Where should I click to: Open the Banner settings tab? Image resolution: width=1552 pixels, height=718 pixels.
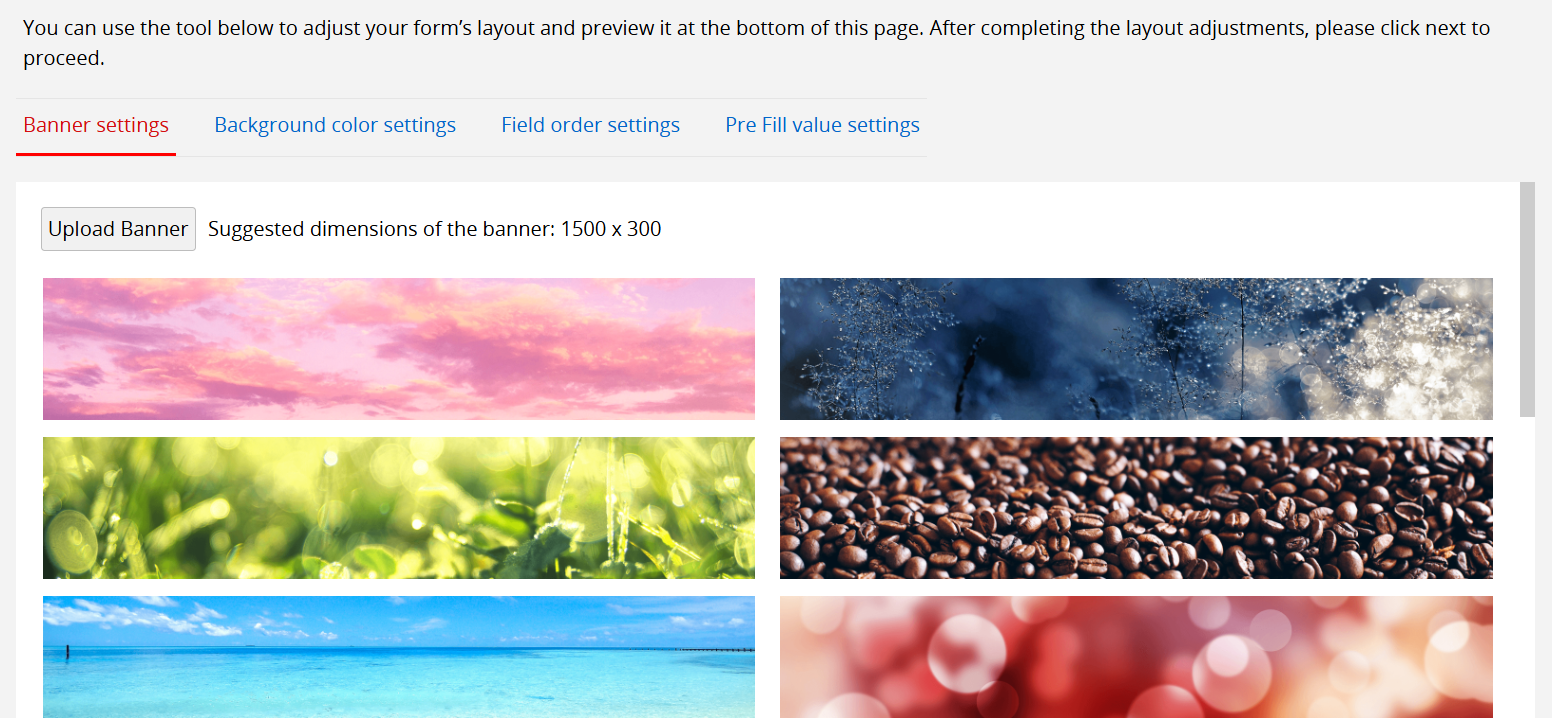[x=96, y=126]
